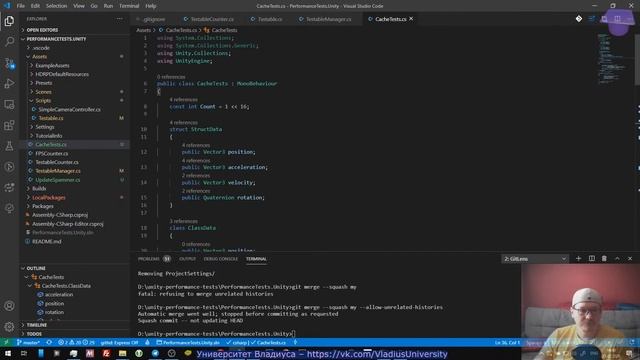Switch to the .gitignore tab
This screenshot has height=360, width=640.
click(x=152, y=19)
